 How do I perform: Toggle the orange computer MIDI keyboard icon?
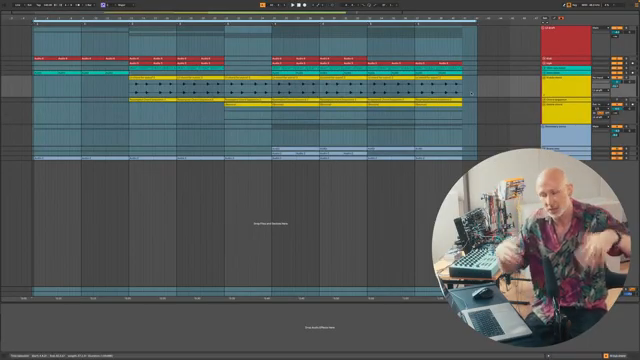[x=569, y=5]
